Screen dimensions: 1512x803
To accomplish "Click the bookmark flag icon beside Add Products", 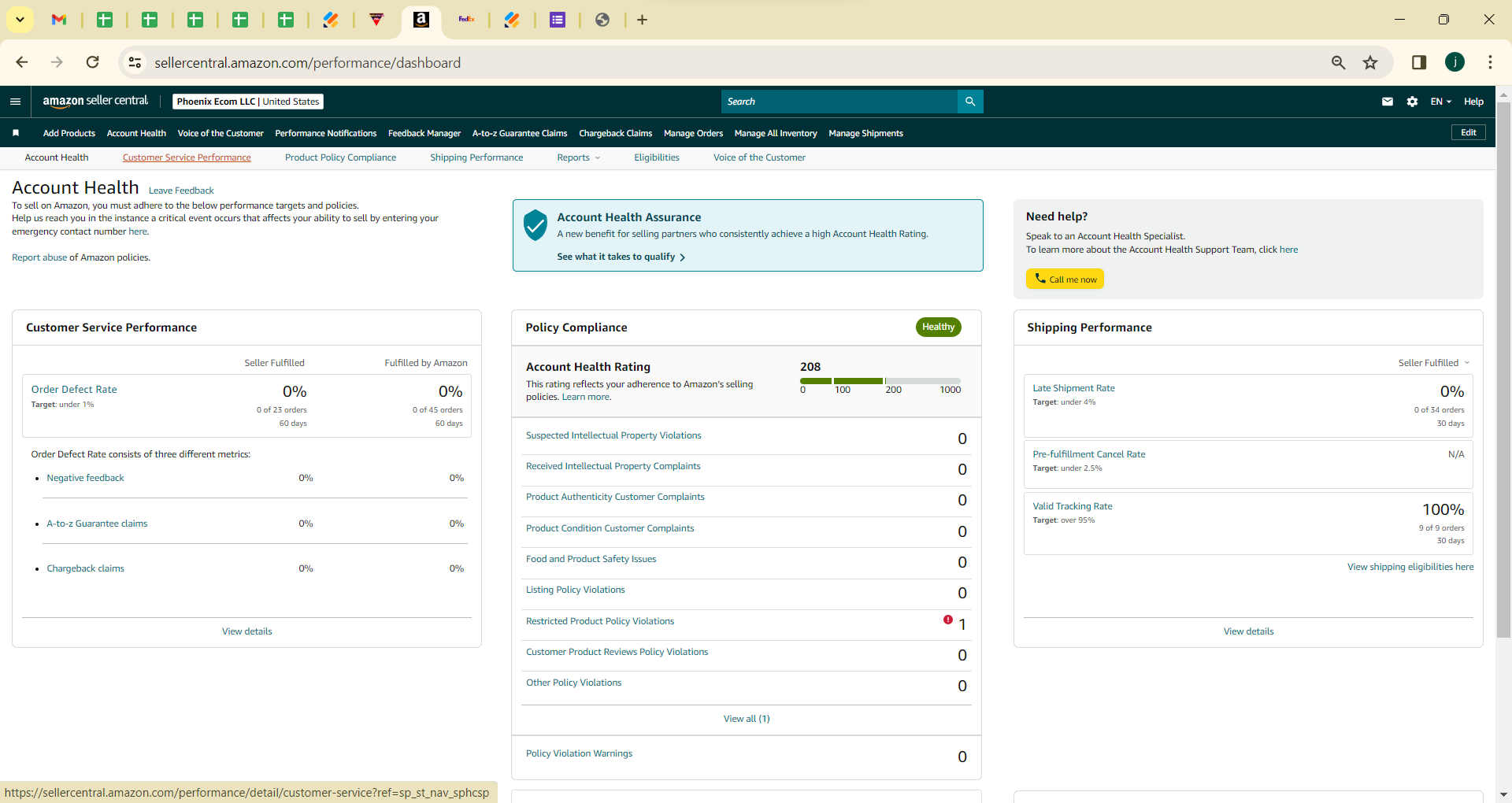I will click(16, 133).
